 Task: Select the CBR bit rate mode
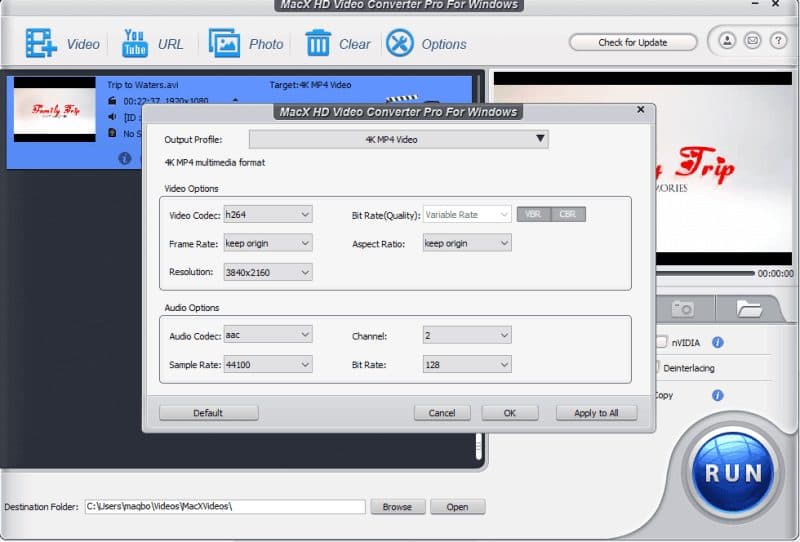(568, 214)
